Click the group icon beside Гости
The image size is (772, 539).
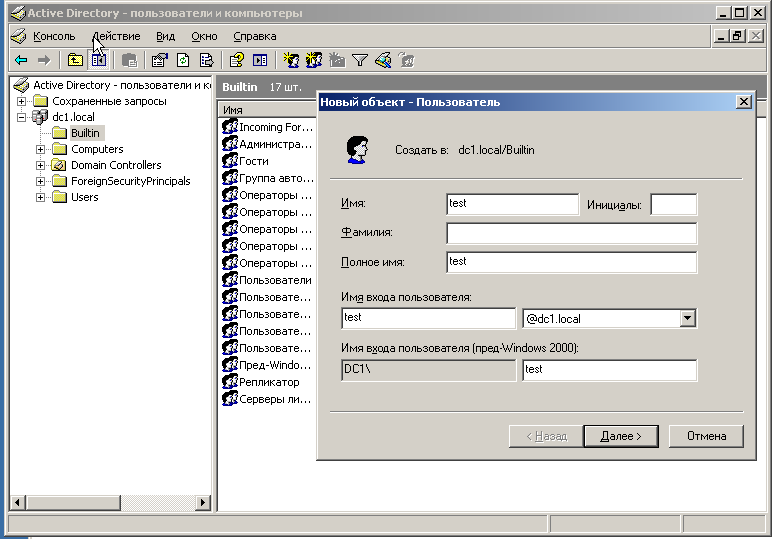230,160
